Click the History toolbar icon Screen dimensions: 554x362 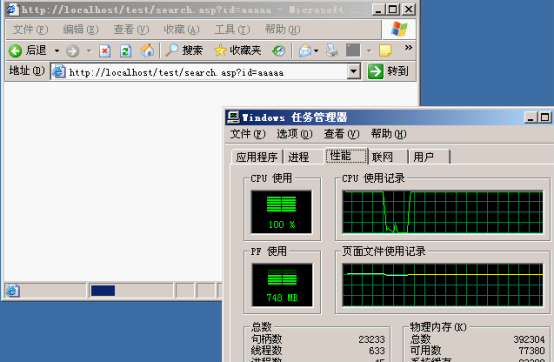coord(278,51)
